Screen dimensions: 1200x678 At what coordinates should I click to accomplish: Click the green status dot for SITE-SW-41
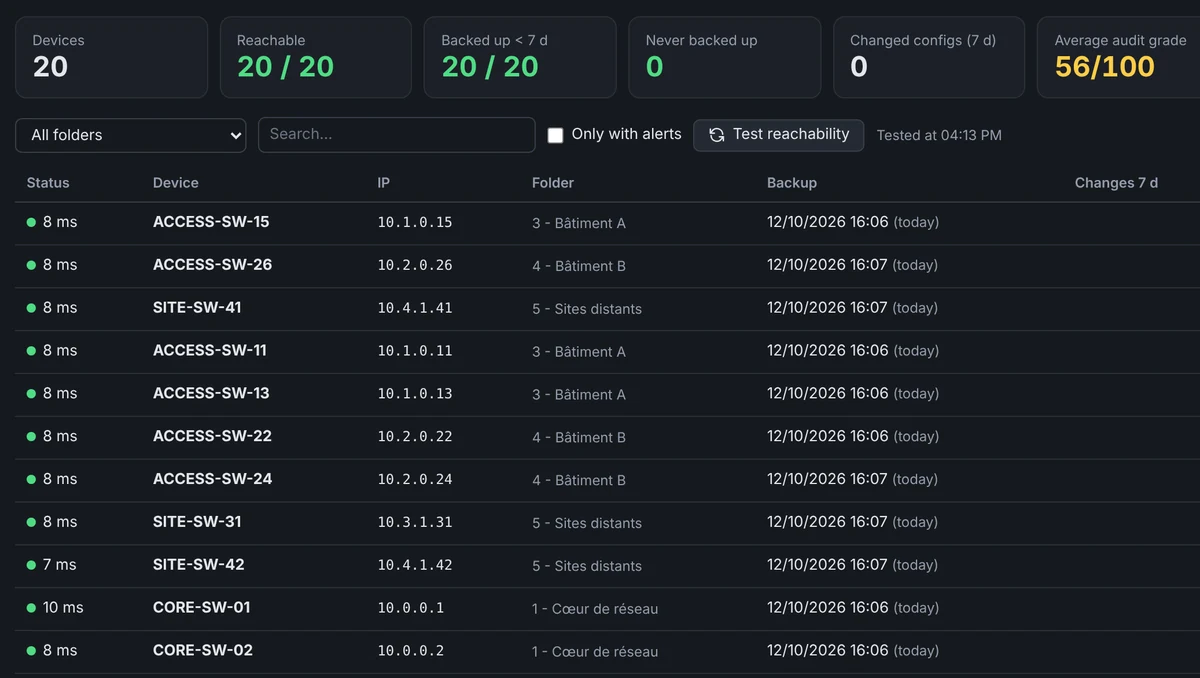(x=31, y=308)
